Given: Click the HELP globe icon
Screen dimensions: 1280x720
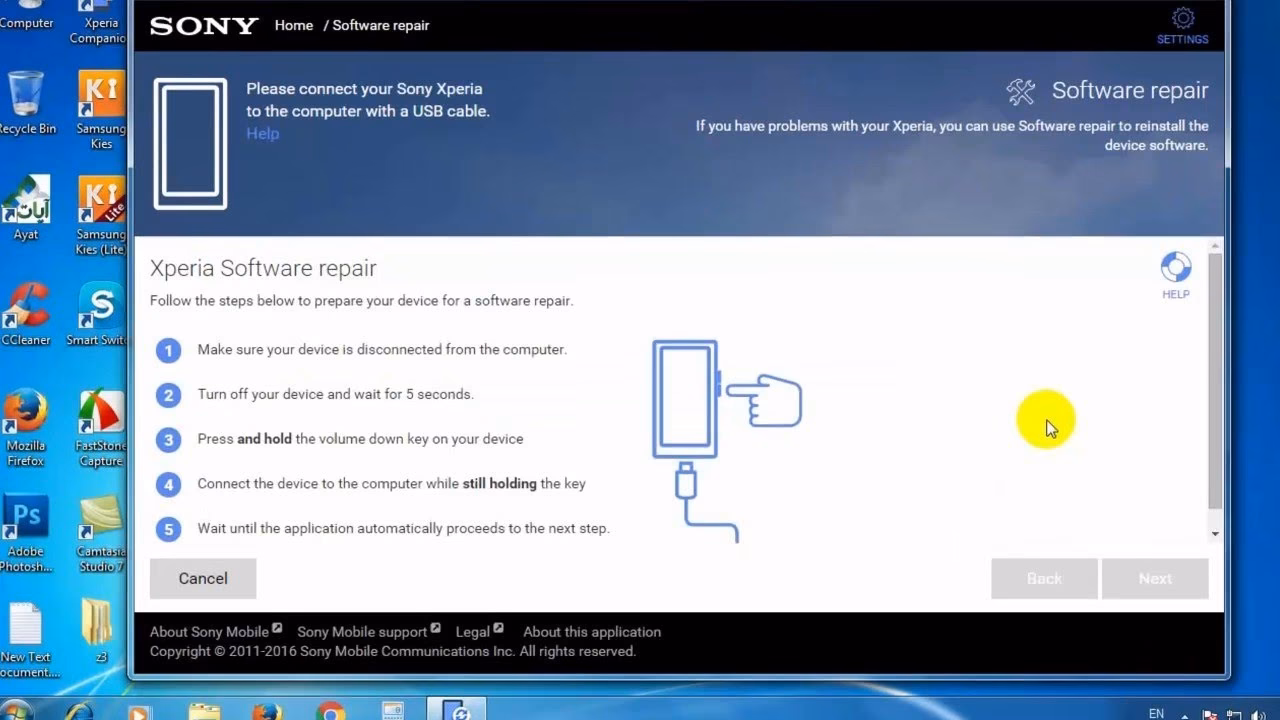Looking at the screenshot, I should click(1175, 268).
